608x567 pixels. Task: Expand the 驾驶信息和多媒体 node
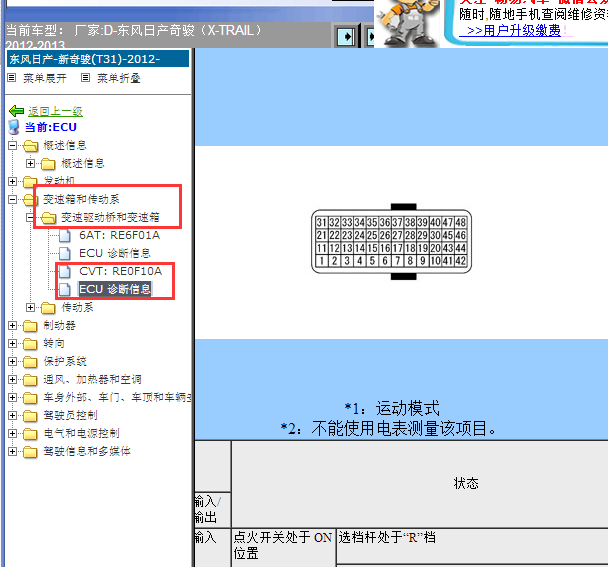(x=12, y=451)
